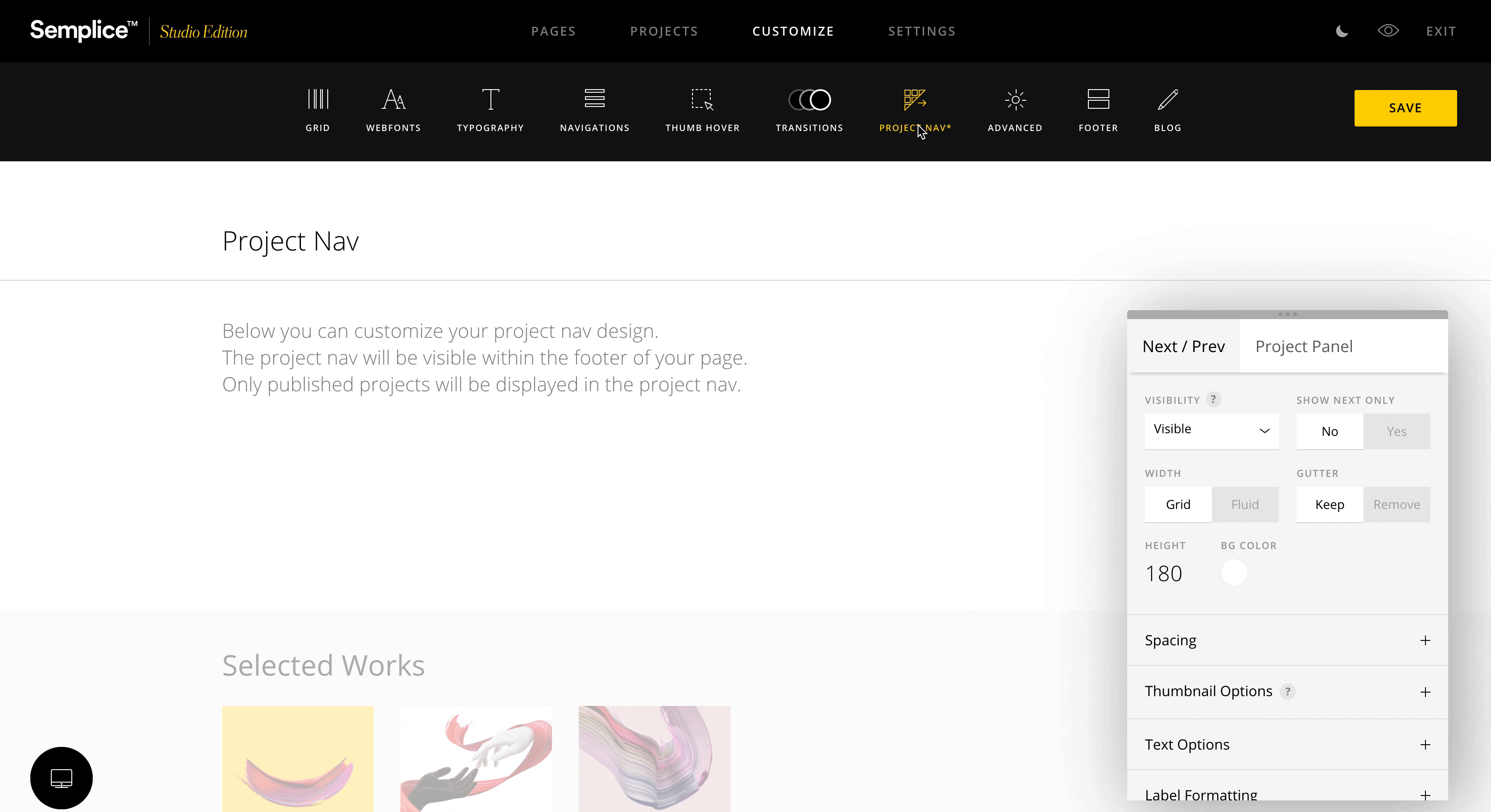The image size is (1491, 812).
Task: Choose Fluid width option
Action: click(1245, 504)
